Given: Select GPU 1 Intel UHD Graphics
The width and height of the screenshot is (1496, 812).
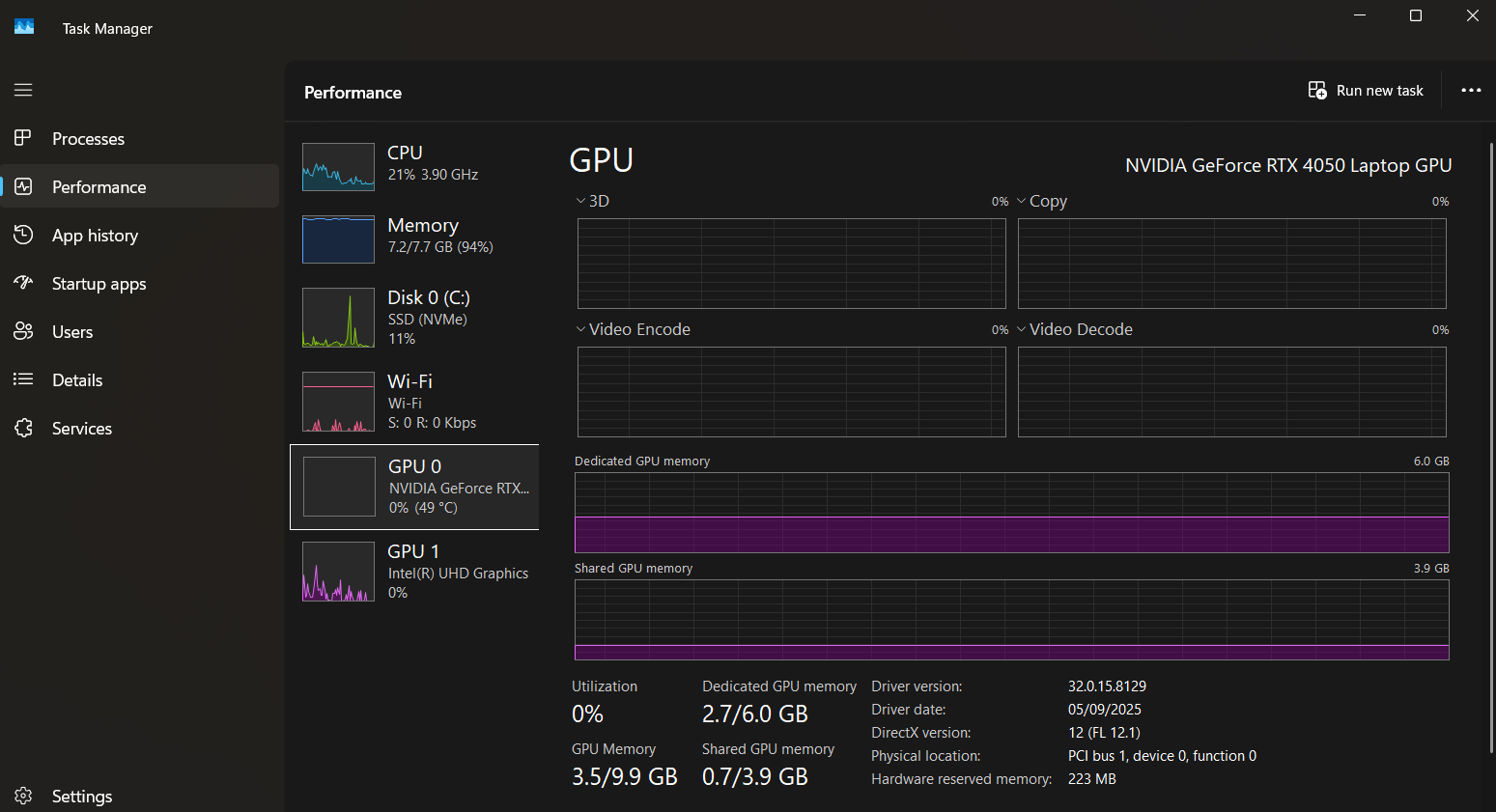Looking at the screenshot, I should [415, 571].
